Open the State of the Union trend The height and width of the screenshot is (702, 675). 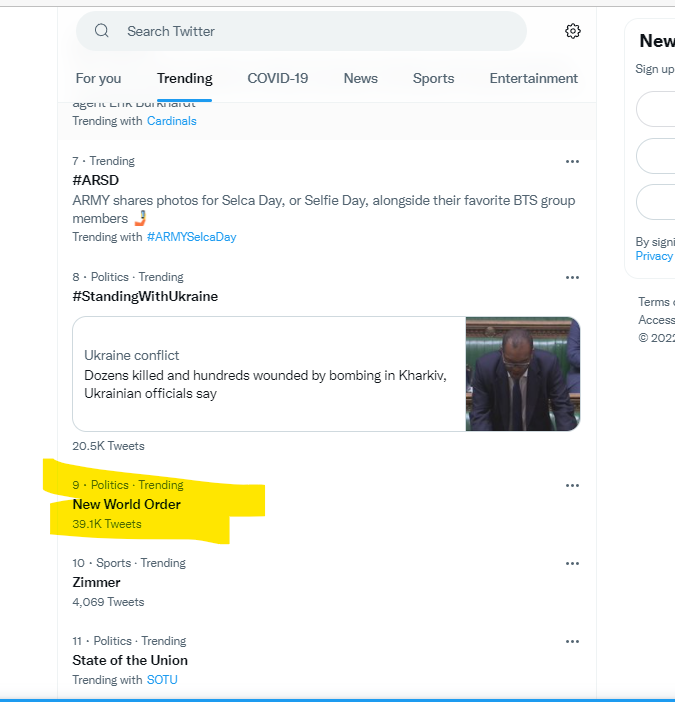[x=130, y=660]
